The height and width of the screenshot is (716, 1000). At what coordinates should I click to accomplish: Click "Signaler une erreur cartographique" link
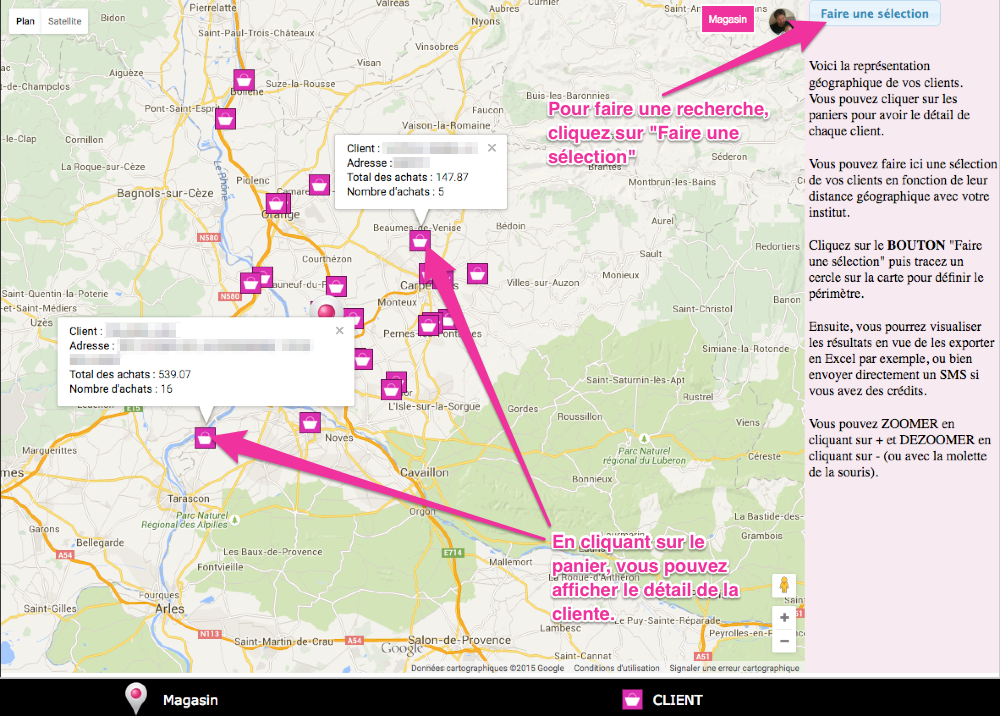pyautogui.click(x=734, y=668)
